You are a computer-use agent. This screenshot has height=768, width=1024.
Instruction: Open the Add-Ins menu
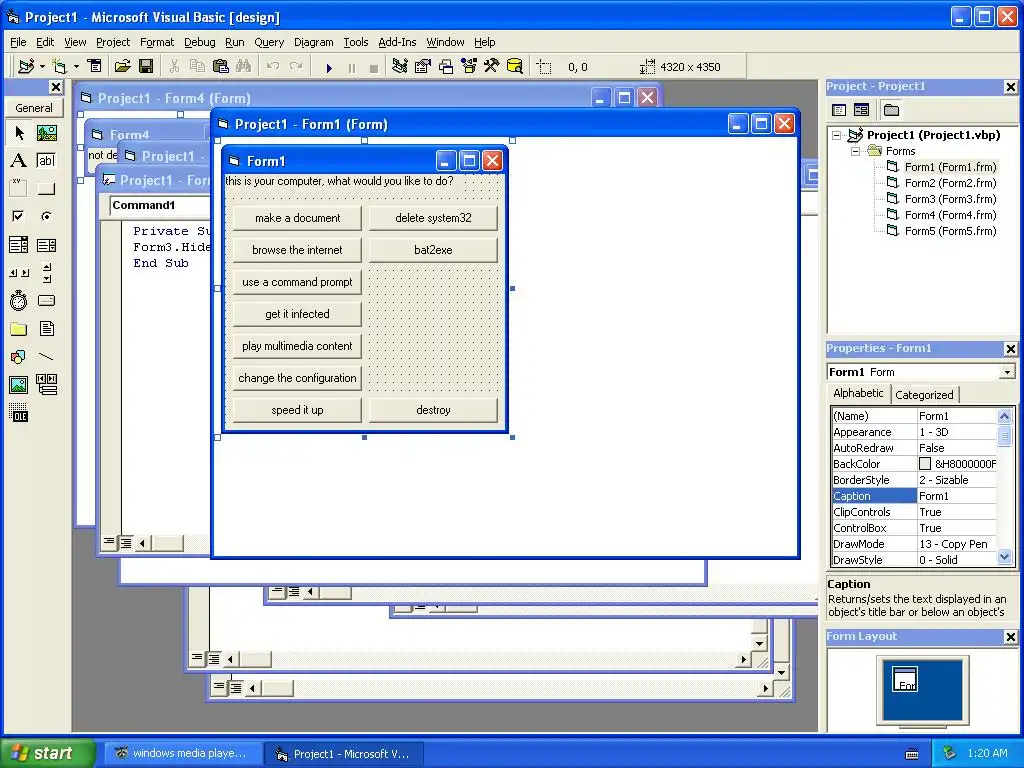397,42
